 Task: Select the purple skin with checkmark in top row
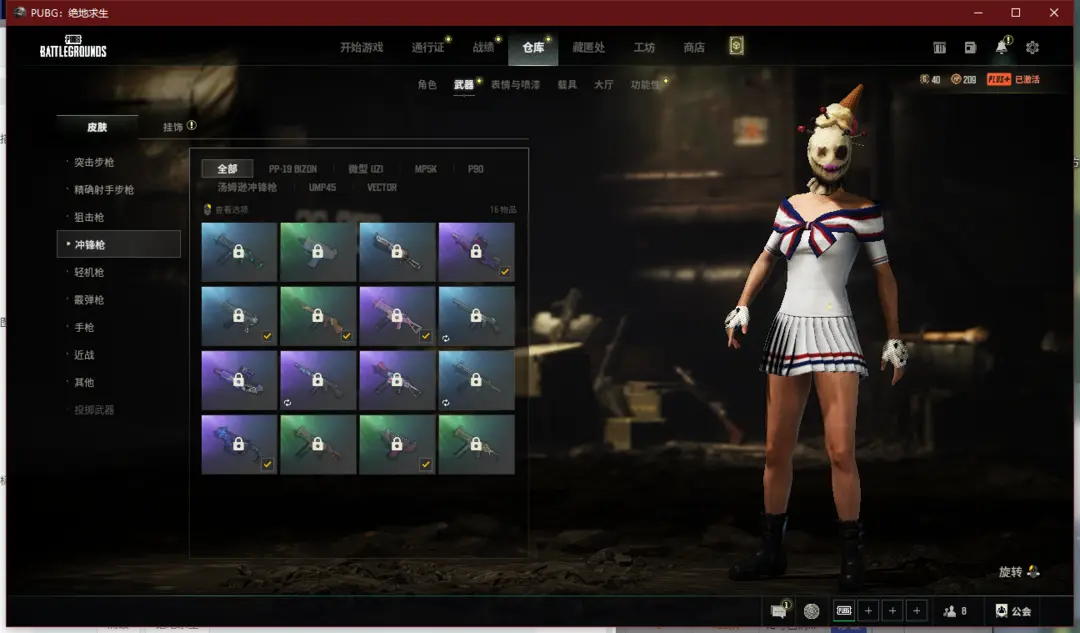point(476,252)
